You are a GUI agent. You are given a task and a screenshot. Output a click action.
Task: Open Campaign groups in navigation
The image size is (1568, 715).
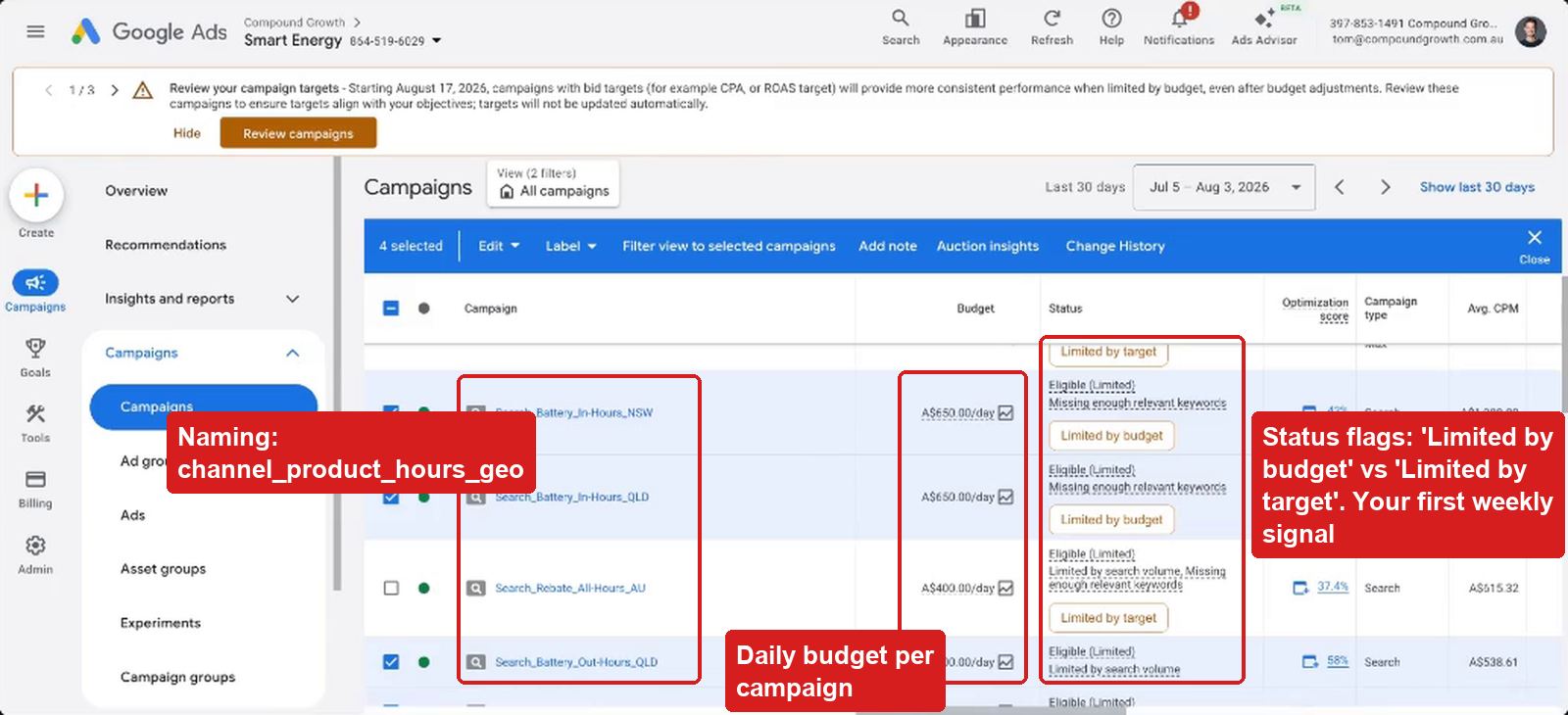coord(177,677)
